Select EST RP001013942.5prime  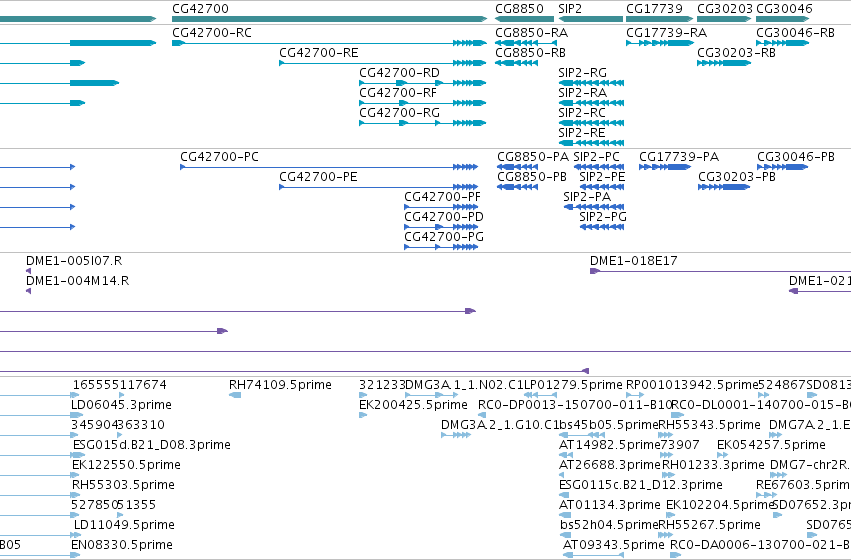click(635, 395)
